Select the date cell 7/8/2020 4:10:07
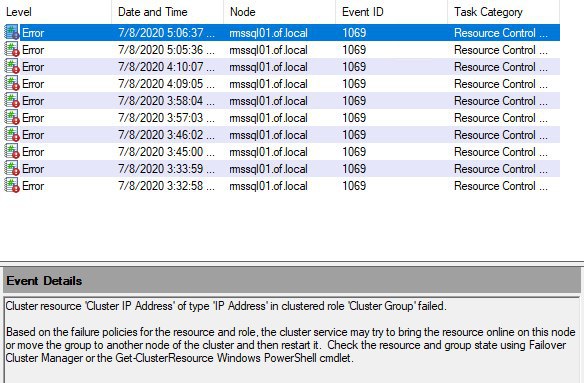The image size is (584, 383). pos(166,67)
